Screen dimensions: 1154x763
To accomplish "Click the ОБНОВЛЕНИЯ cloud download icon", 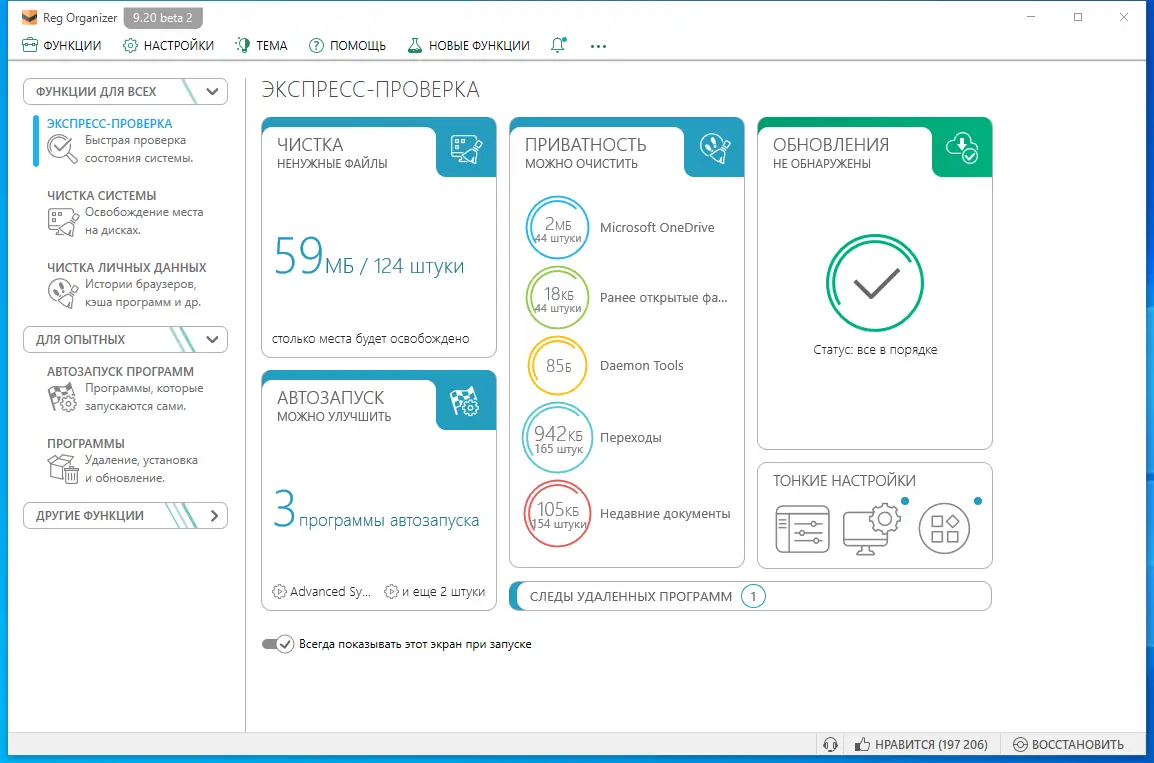I will pos(963,148).
